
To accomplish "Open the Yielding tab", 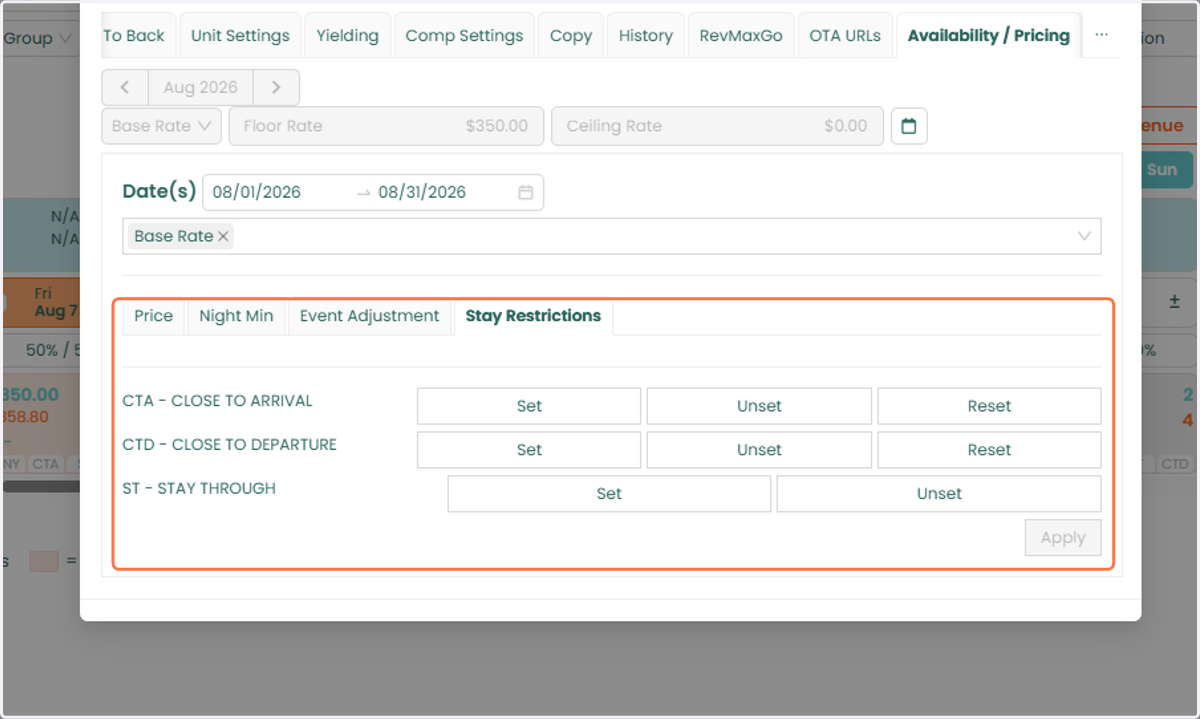I will coord(347,35).
